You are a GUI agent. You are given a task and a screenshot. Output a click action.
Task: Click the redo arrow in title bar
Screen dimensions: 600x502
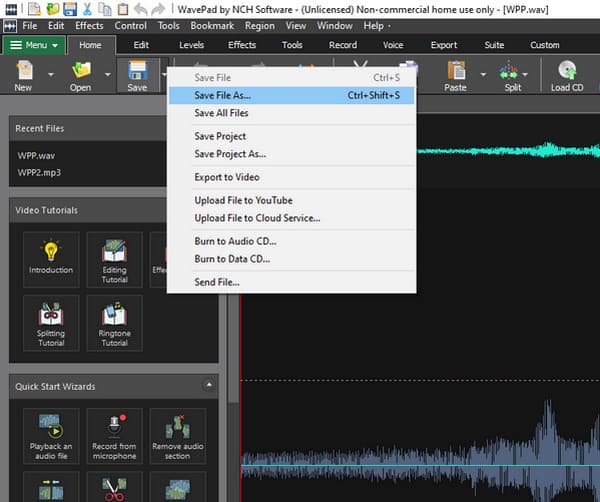pos(158,9)
